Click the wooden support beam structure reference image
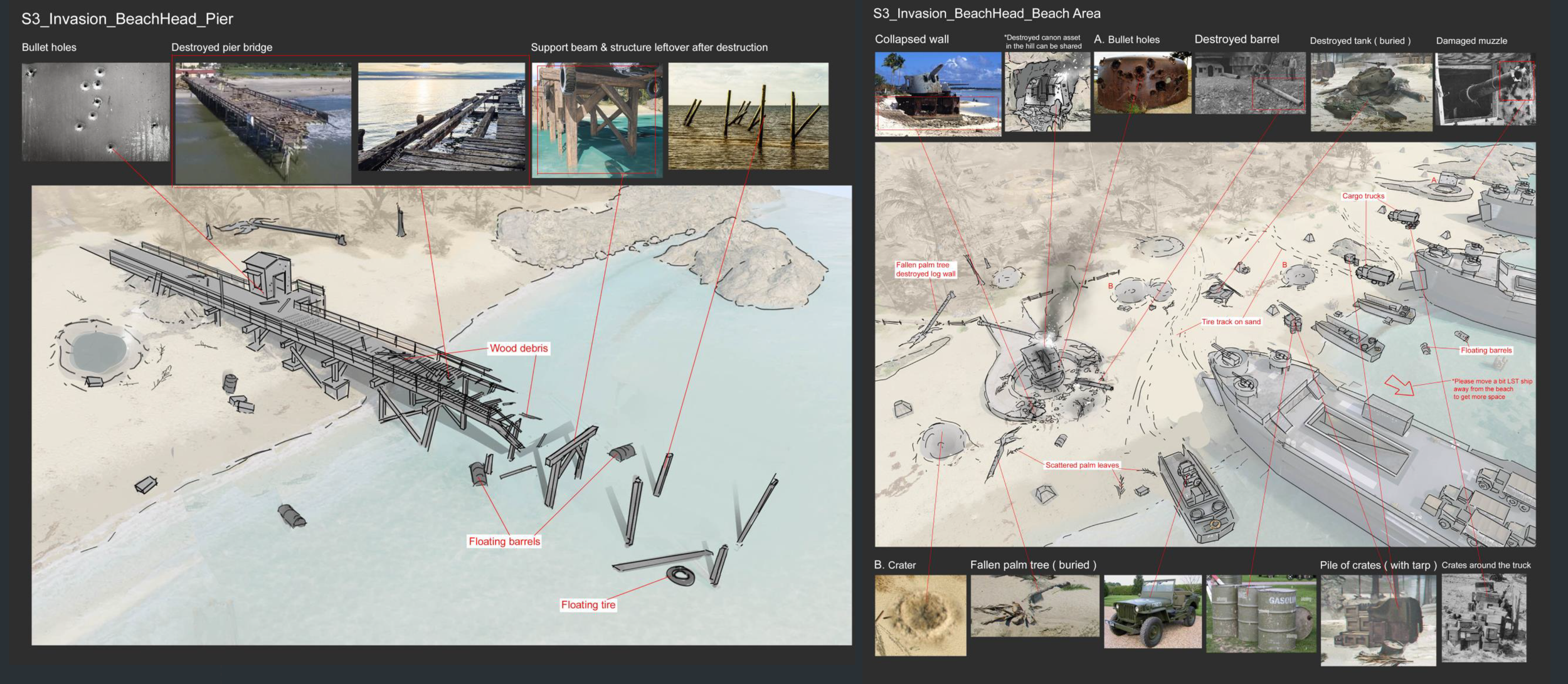Image resolution: width=1568 pixels, height=684 pixels. coord(596,120)
